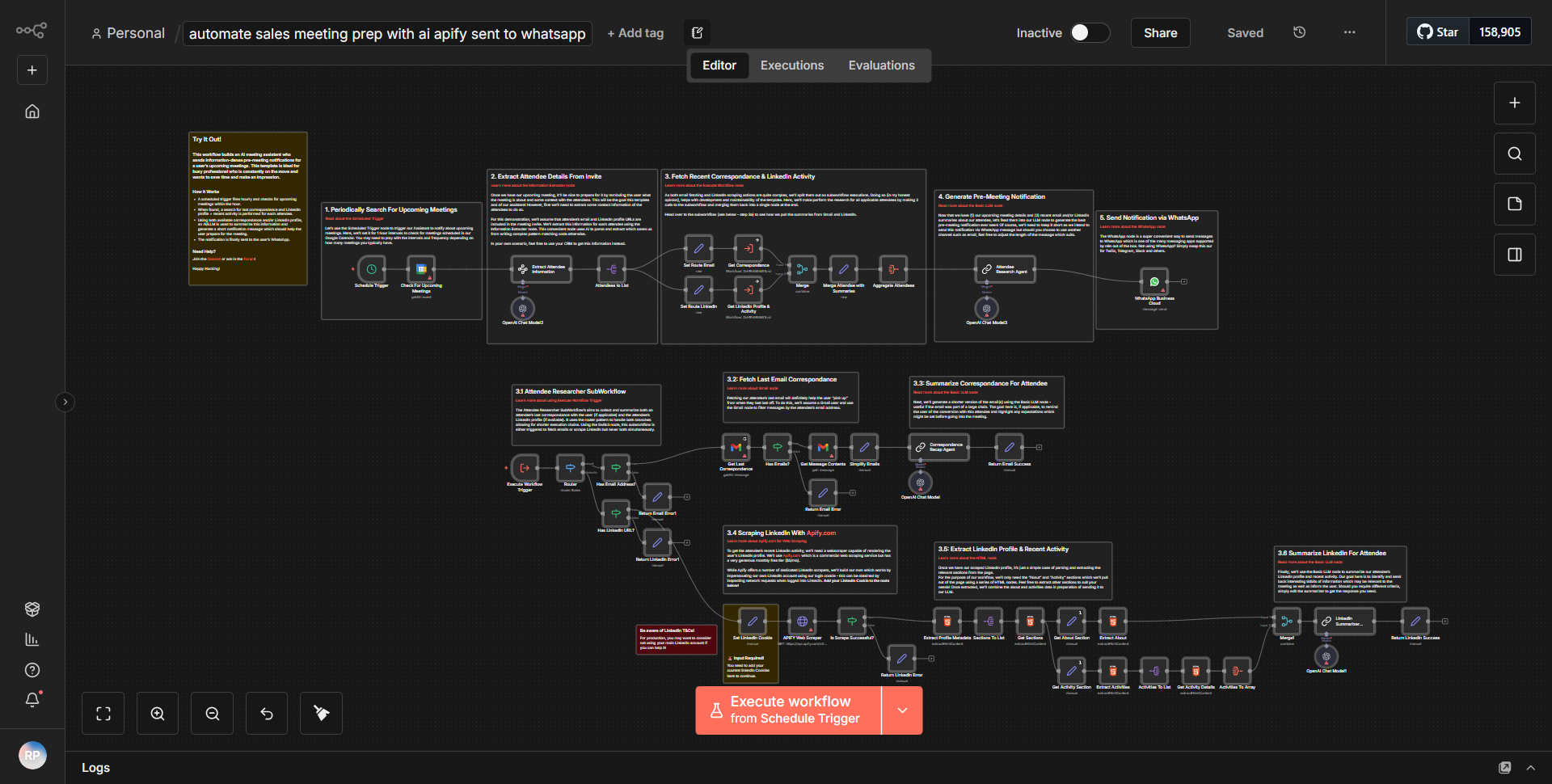Open the OpenAI Chat Model2 node
1552x784 pixels.
522,308
